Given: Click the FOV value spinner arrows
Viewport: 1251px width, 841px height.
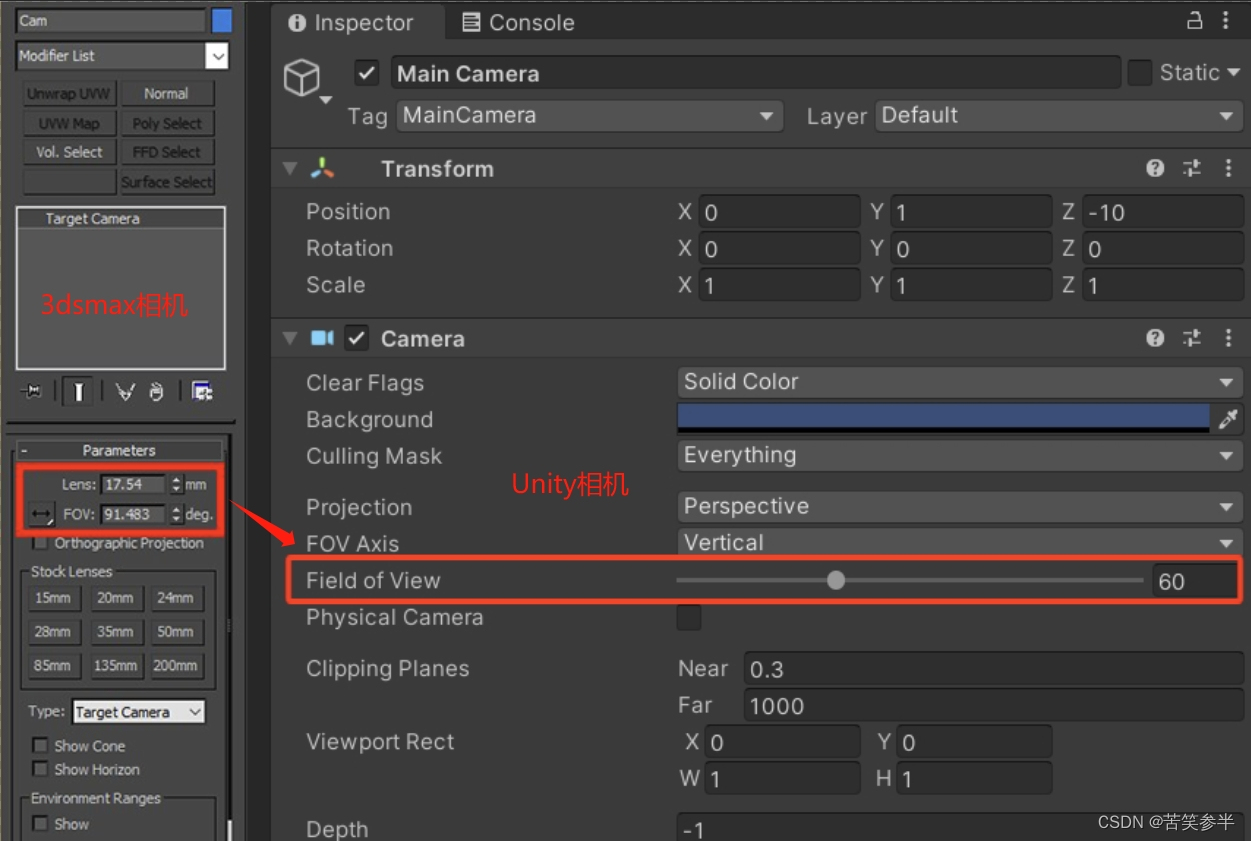Looking at the screenshot, I should [177, 514].
